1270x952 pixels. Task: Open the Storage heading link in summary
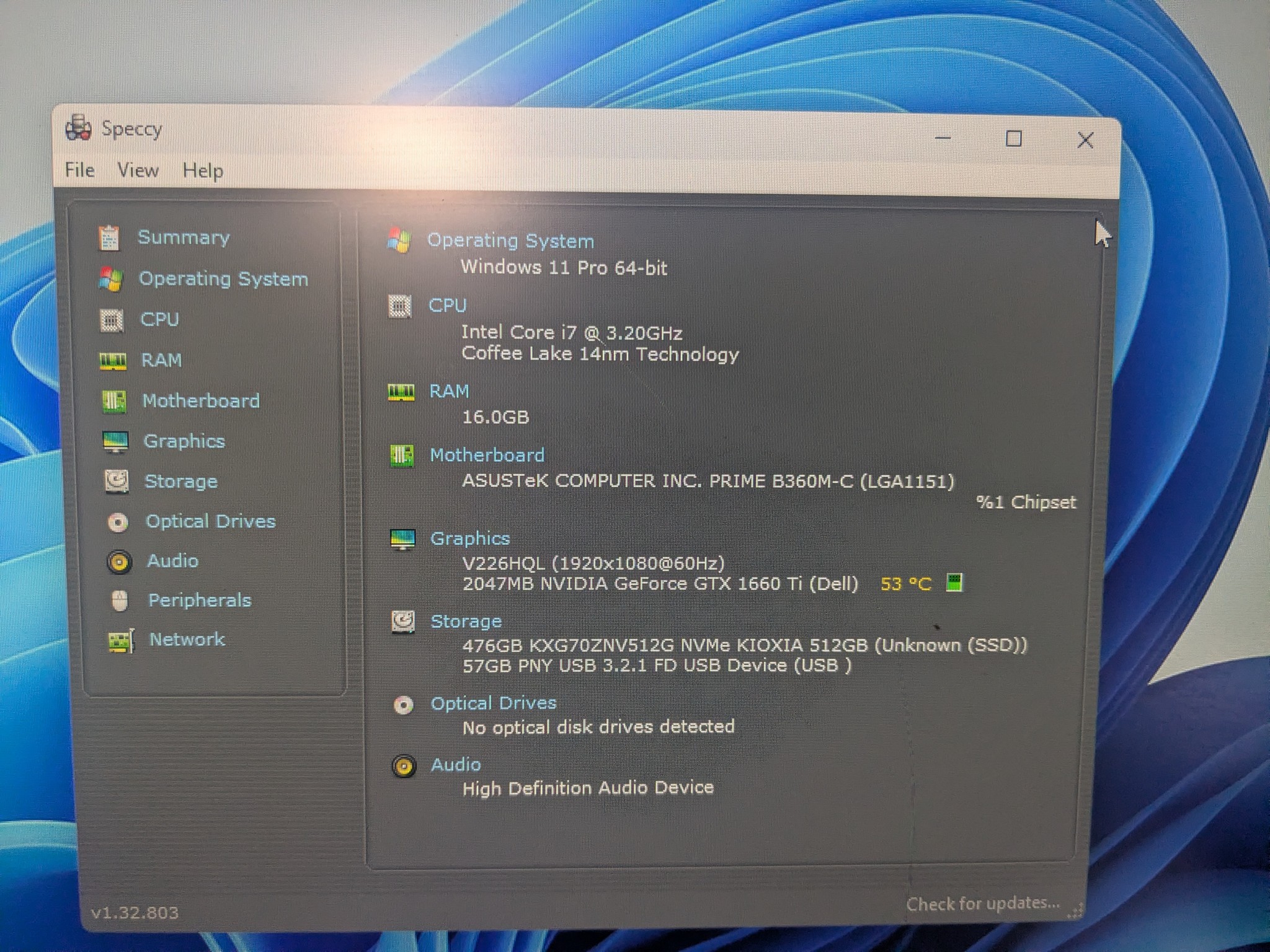pos(466,622)
